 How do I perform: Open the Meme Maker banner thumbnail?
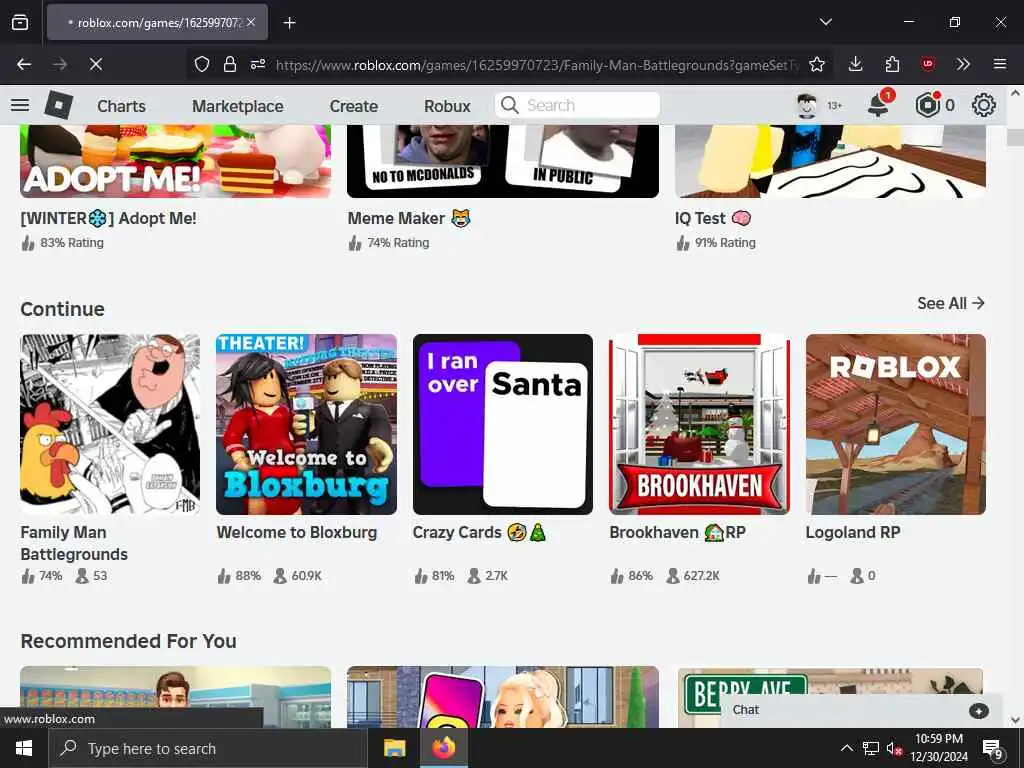click(503, 161)
